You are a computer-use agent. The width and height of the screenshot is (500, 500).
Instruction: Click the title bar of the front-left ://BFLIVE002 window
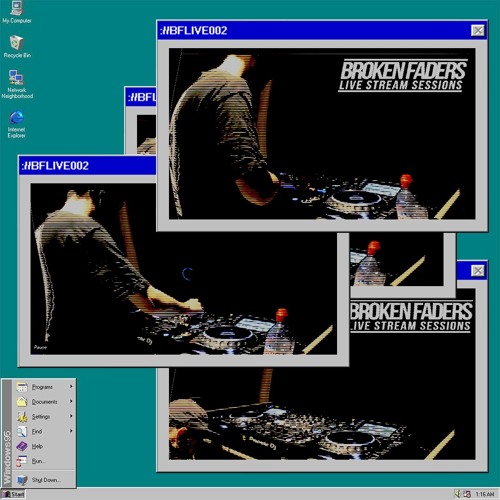[87, 166]
